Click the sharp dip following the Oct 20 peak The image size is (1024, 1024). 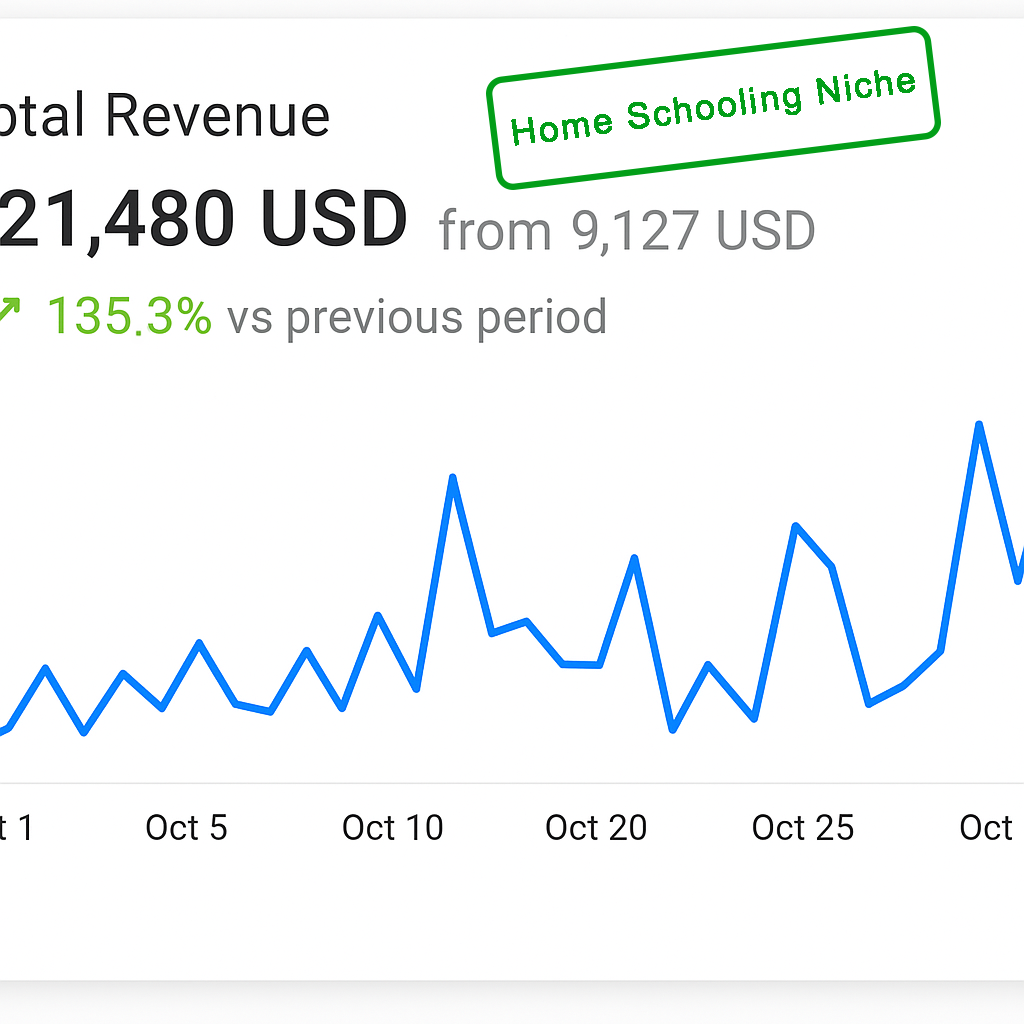point(673,729)
